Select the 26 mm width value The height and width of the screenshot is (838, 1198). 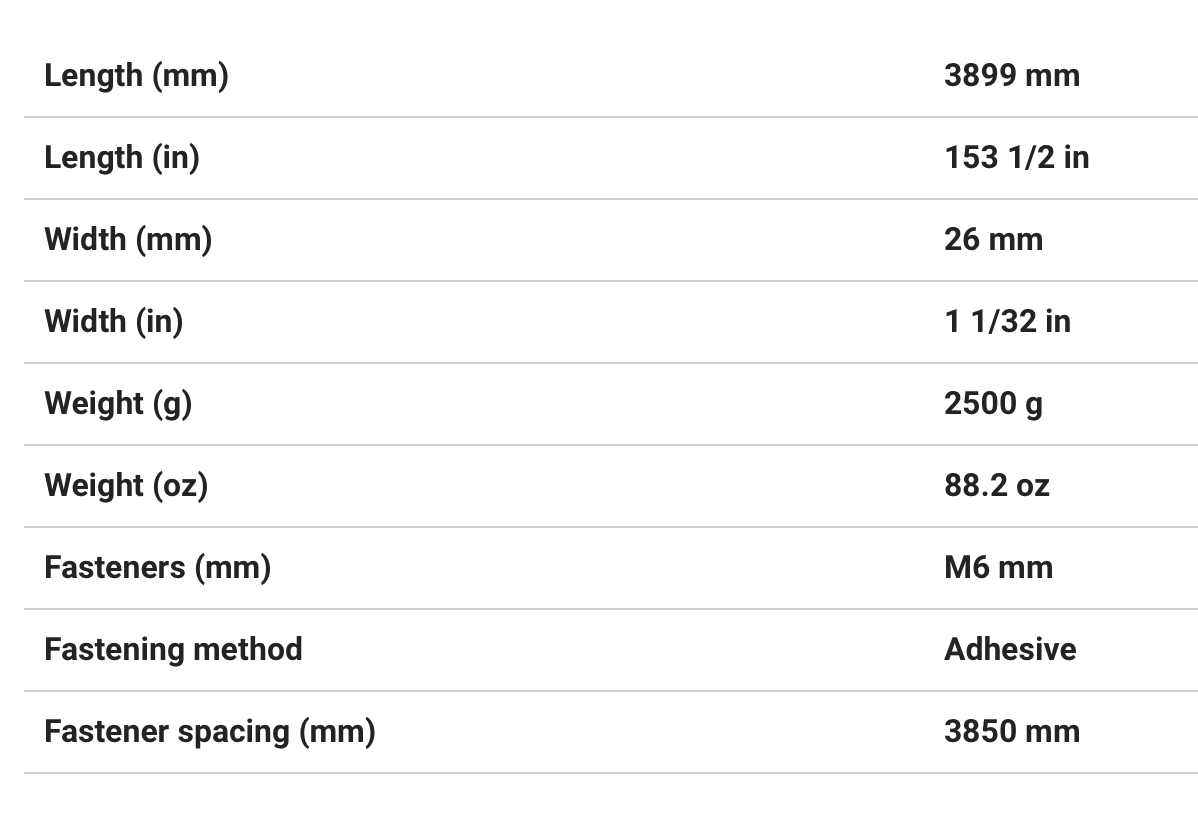coord(993,240)
